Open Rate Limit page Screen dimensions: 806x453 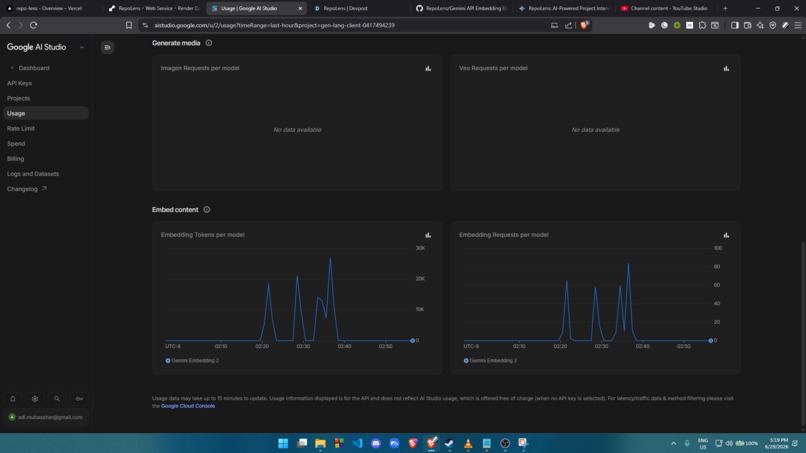point(21,129)
